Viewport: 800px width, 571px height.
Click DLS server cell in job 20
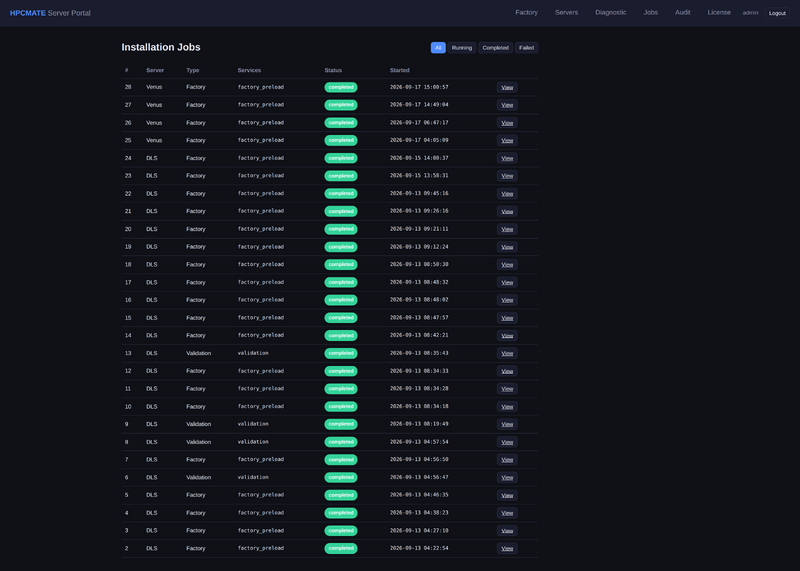[x=152, y=229]
